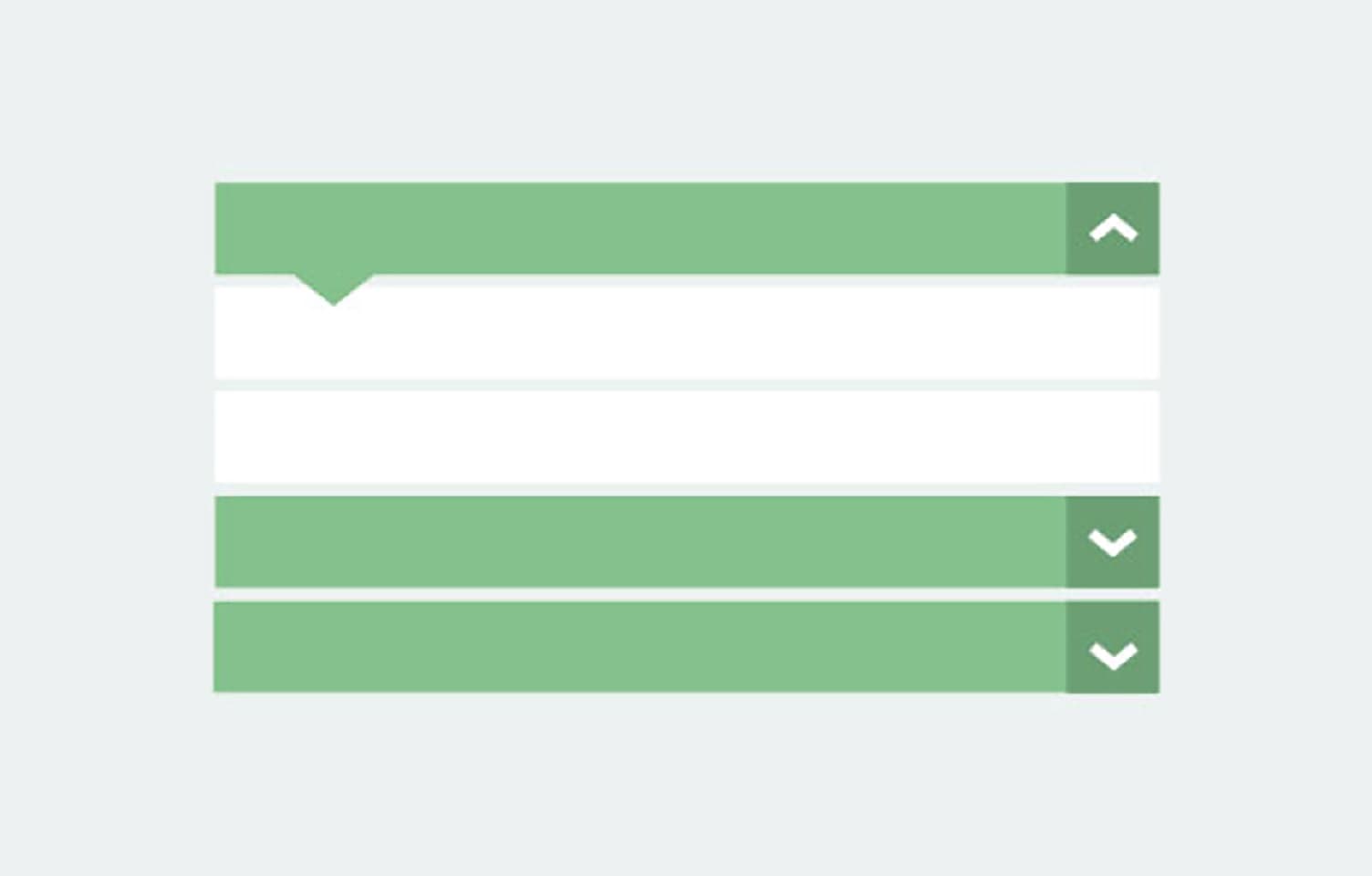Viewport: 1372px width, 876px height.
Task: Click the first down-chevron icon beneath the white rows
Action: pyautogui.click(x=1113, y=542)
